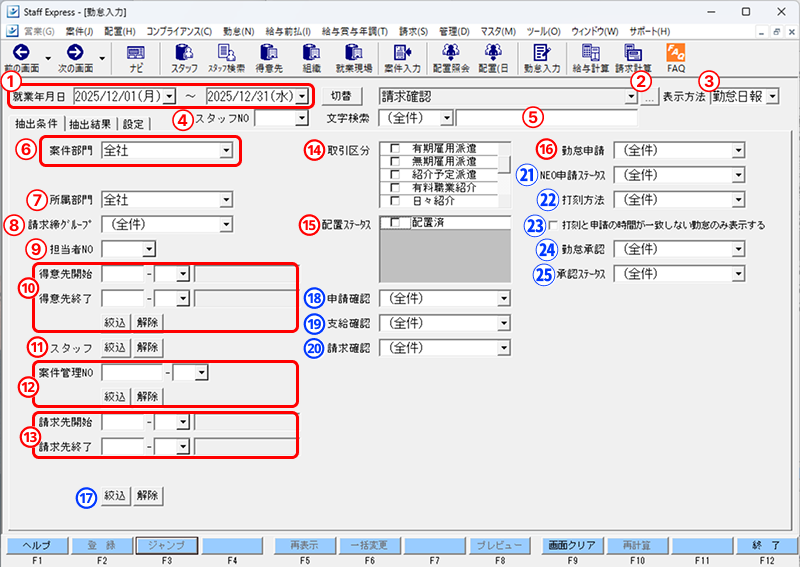Open the 給与計算 toolbar icon
Image resolution: width=800 pixels, height=567 pixels.
tap(590, 58)
